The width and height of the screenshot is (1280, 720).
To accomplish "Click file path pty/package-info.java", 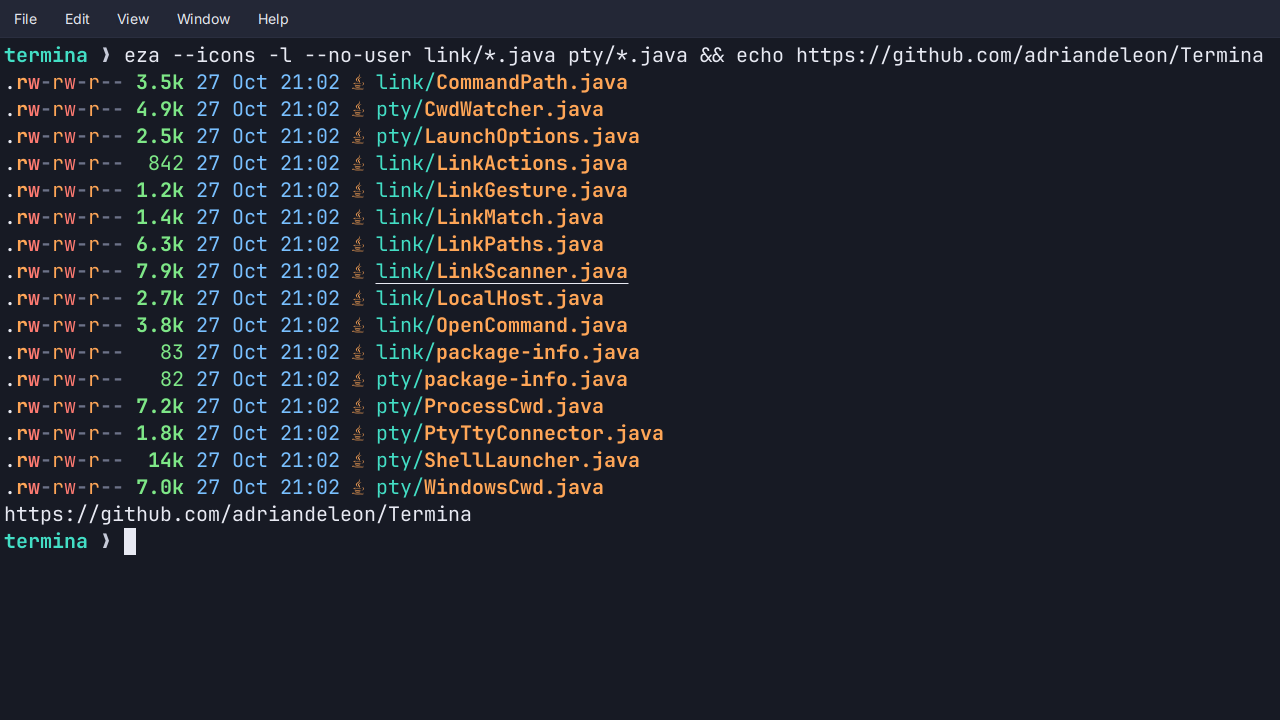I will [502, 379].
